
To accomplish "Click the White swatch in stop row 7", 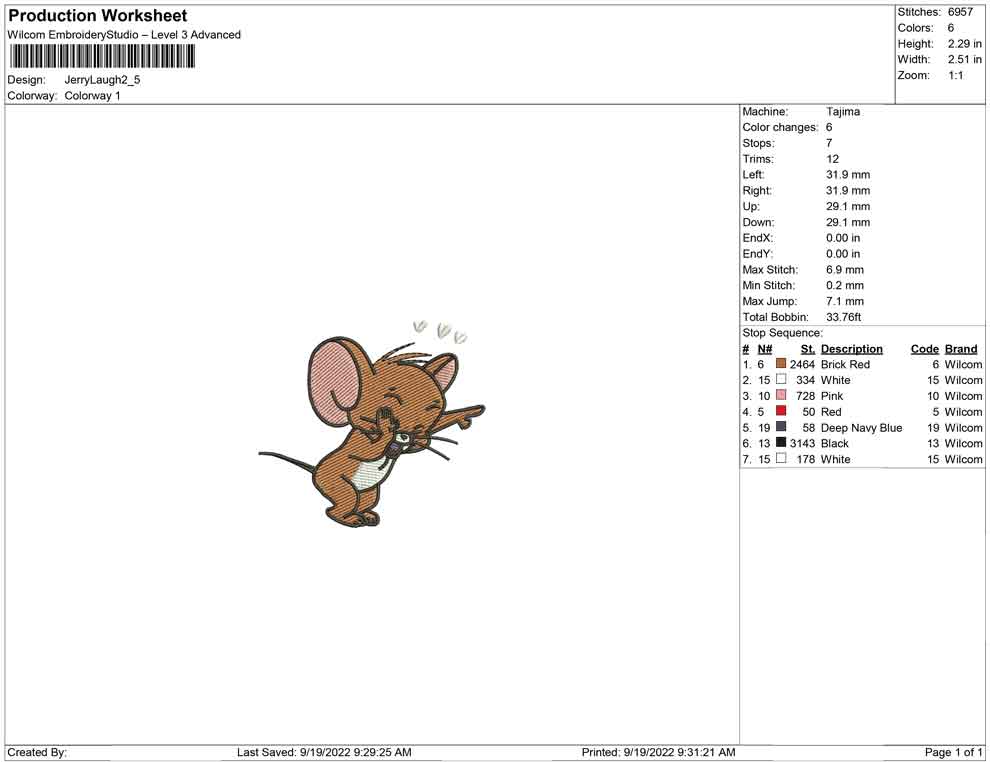I will 781,458.
